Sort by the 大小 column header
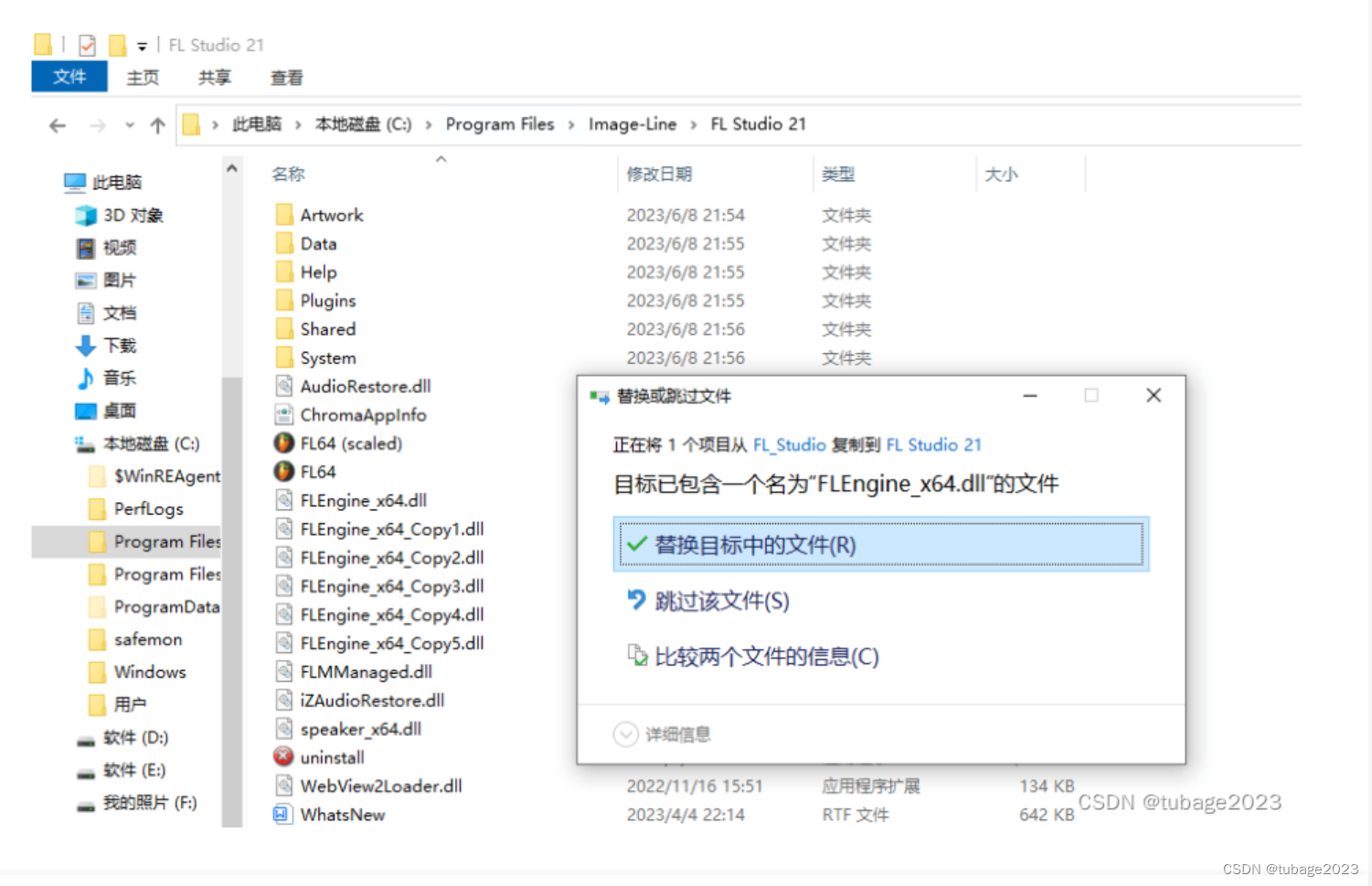 pyautogui.click(x=1002, y=174)
